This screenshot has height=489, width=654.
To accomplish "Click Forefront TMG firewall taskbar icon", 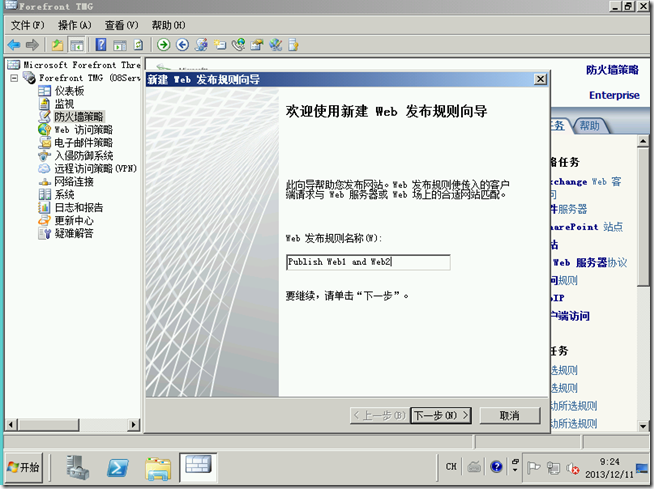I will coord(198,465).
